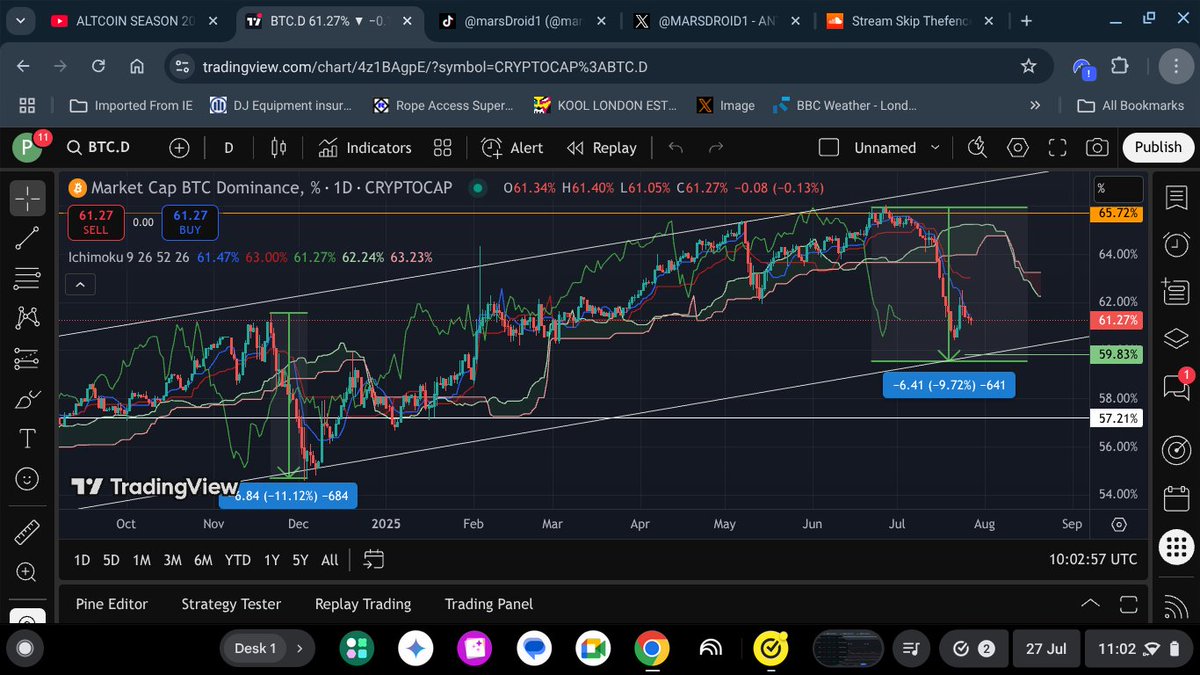Open quick search icon
The image size is (1200, 675).
click(977, 147)
